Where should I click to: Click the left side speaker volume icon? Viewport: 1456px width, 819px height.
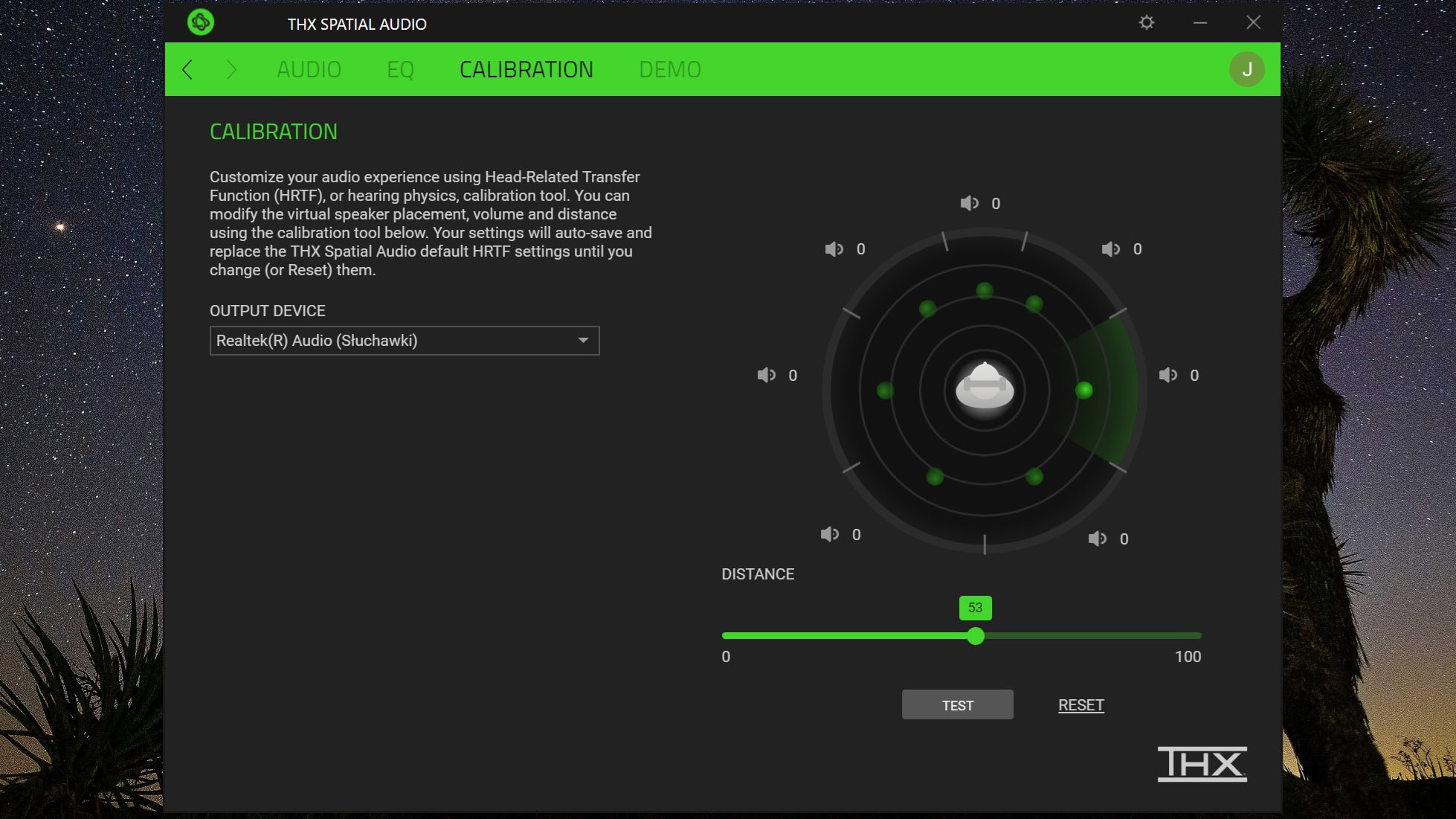click(x=767, y=376)
